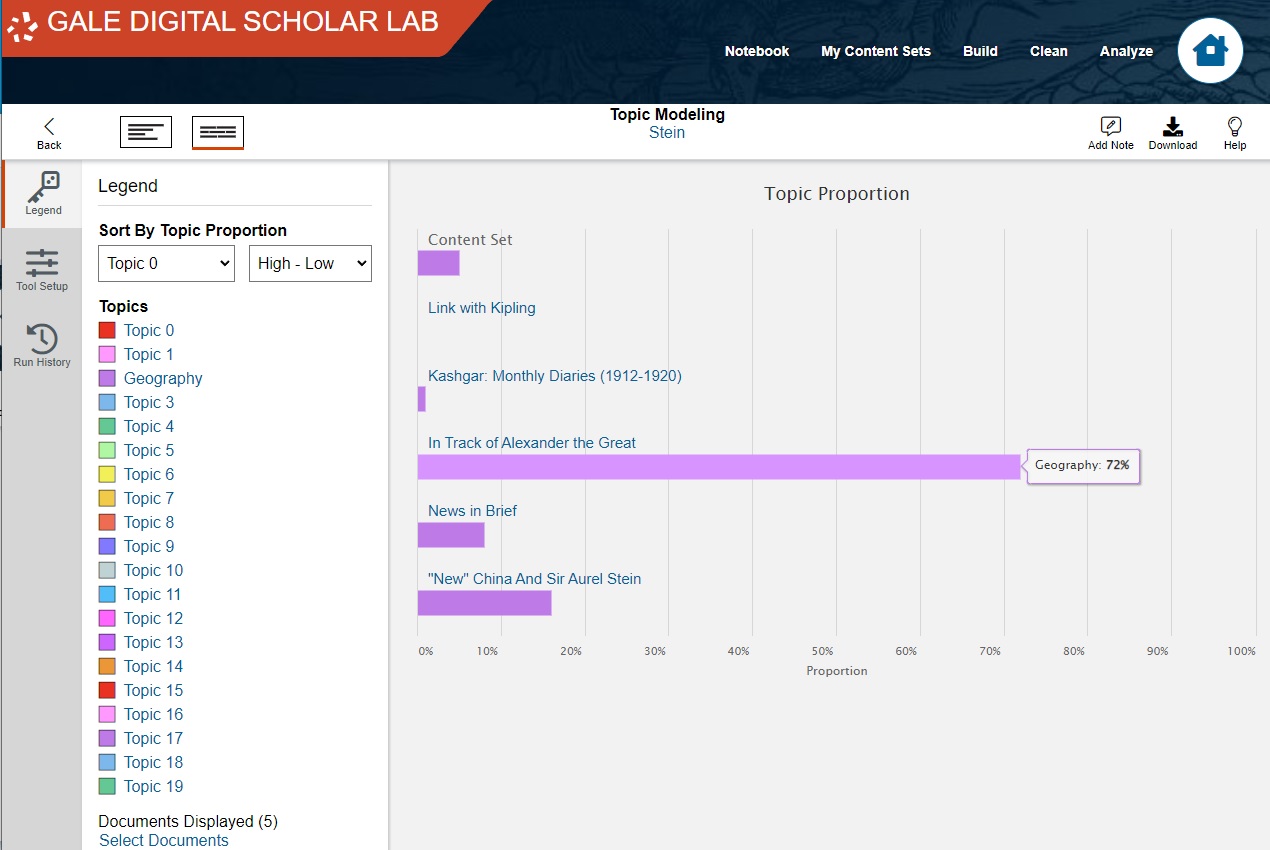Screen dimensions: 1270x850
Task: Select Topic 16 in legend
Action: point(153,714)
